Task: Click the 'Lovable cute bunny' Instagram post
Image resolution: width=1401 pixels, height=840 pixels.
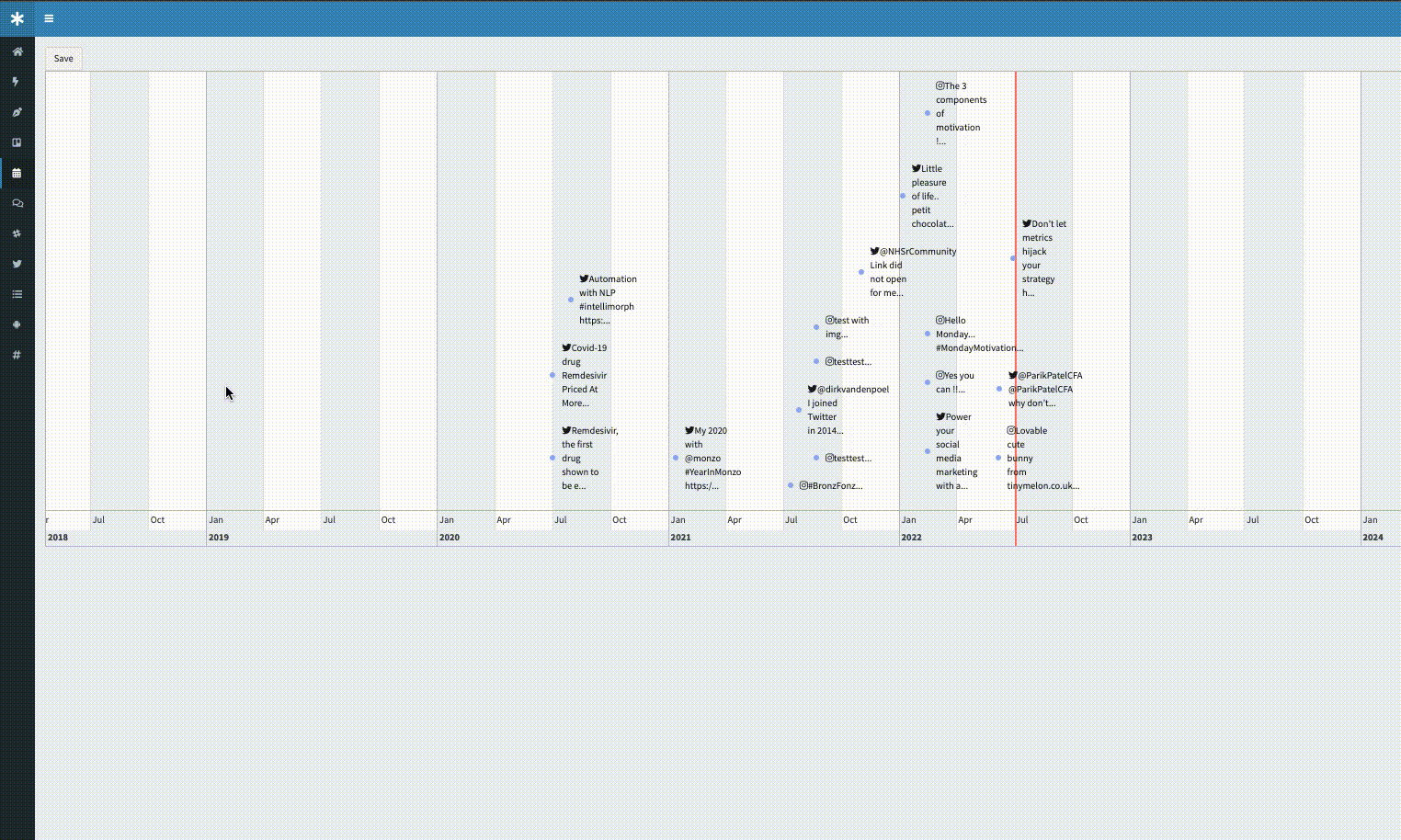Action: (1042, 458)
